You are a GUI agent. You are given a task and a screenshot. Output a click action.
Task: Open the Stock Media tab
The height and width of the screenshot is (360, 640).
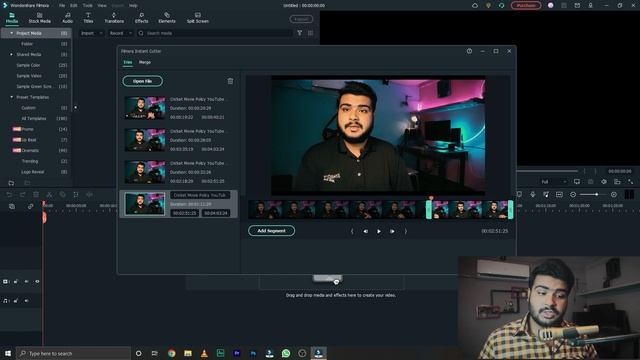tap(40, 18)
